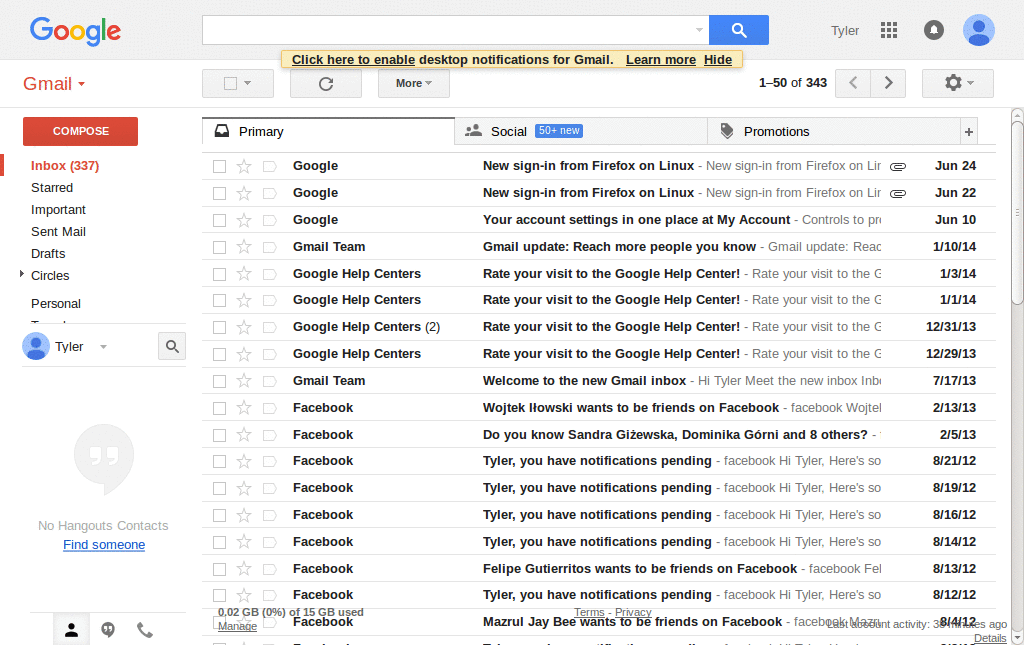Viewport: 1024px width, 645px height.
Task: Open Tyler's Hangouts status dropdown
Action: pos(103,347)
